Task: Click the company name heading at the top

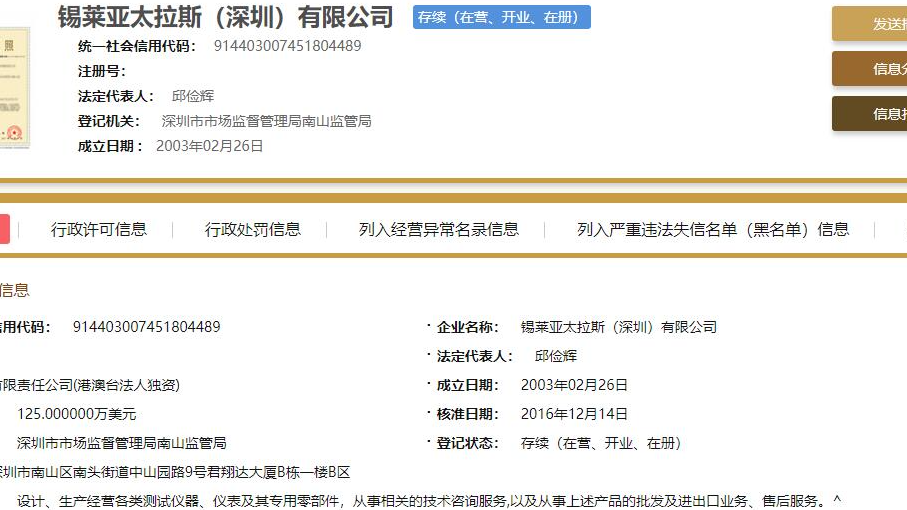Action: (225, 17)
